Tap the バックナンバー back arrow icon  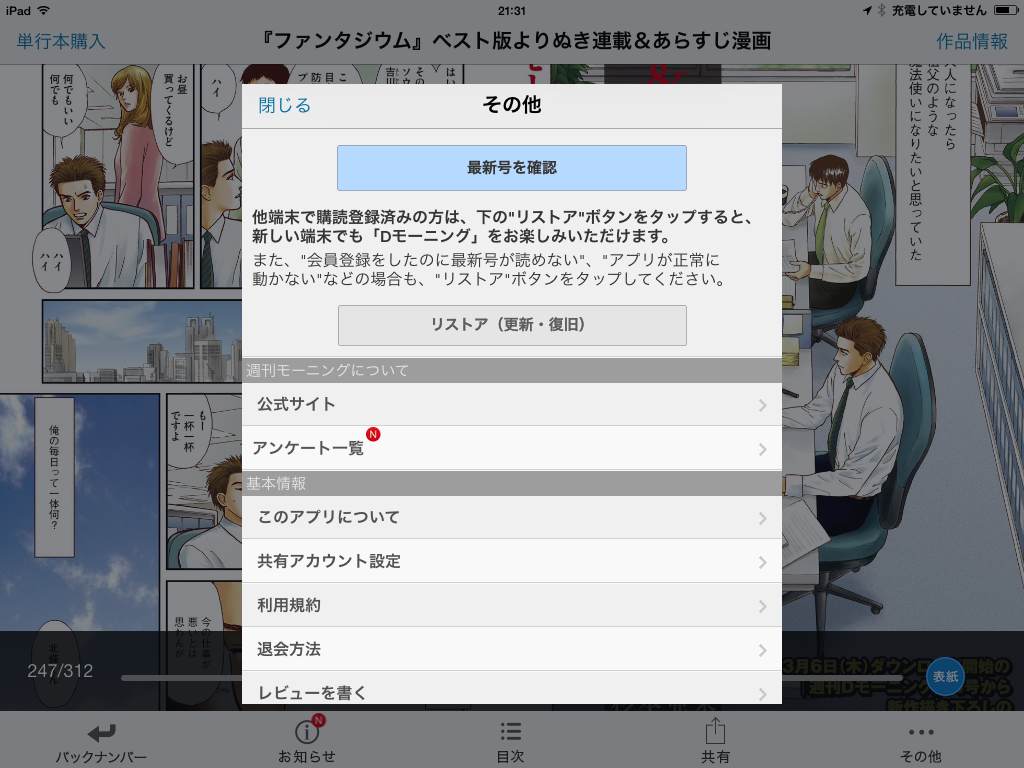(x=102, y=732)
